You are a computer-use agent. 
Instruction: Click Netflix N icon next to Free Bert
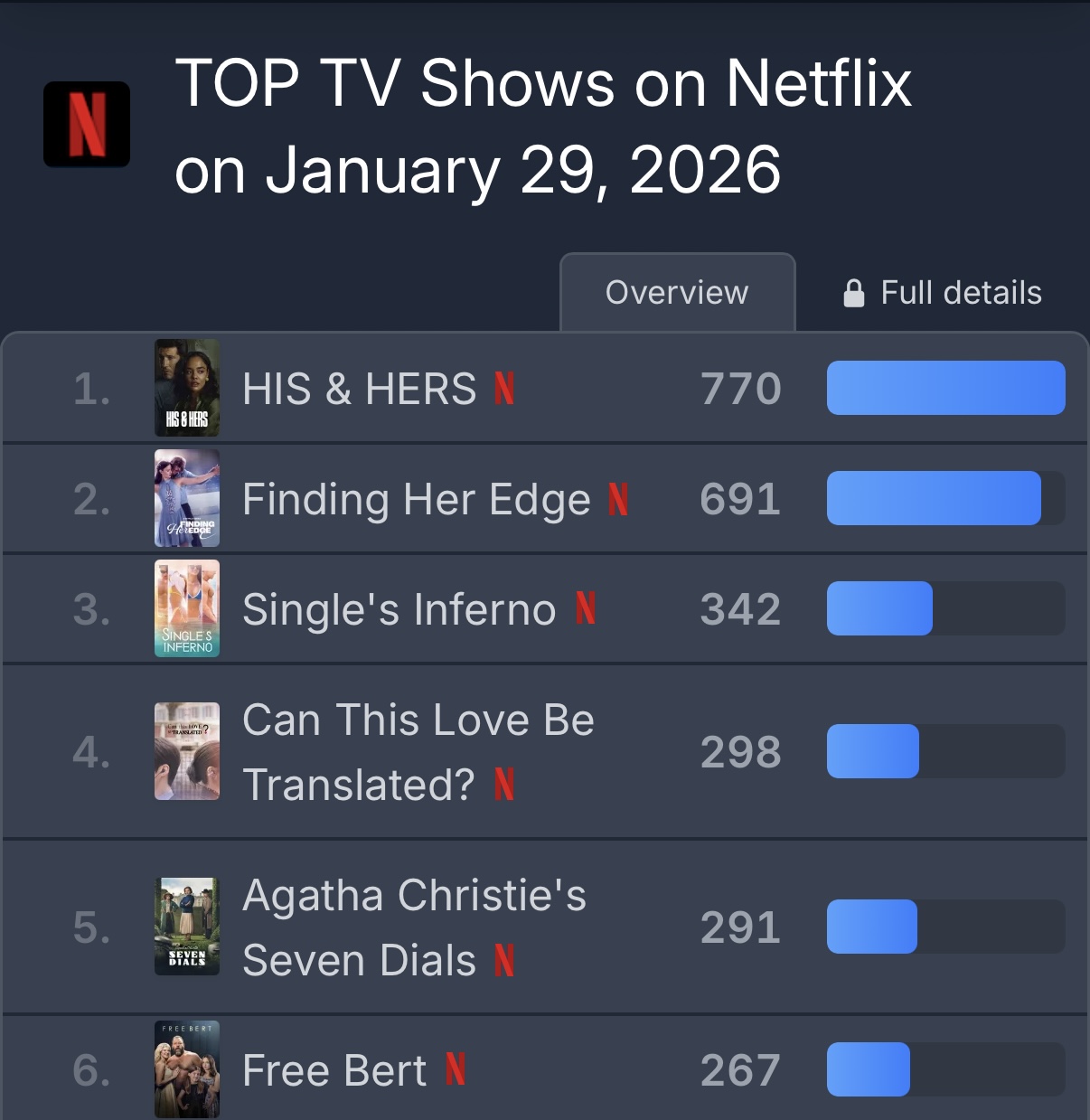tap(456, 1069)
